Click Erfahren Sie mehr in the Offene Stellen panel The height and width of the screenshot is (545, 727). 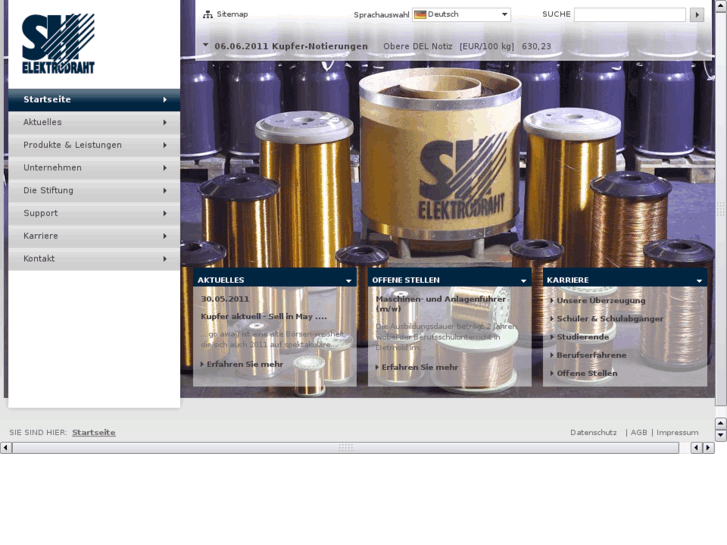click(420, 367)
